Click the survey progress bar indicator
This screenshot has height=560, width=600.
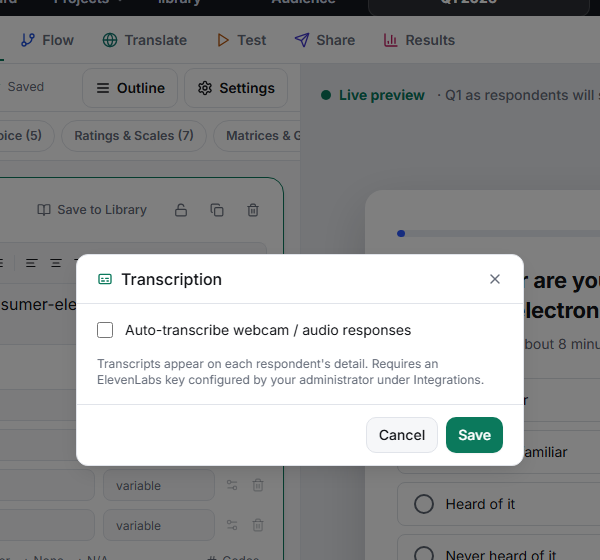tap(401, 233)
